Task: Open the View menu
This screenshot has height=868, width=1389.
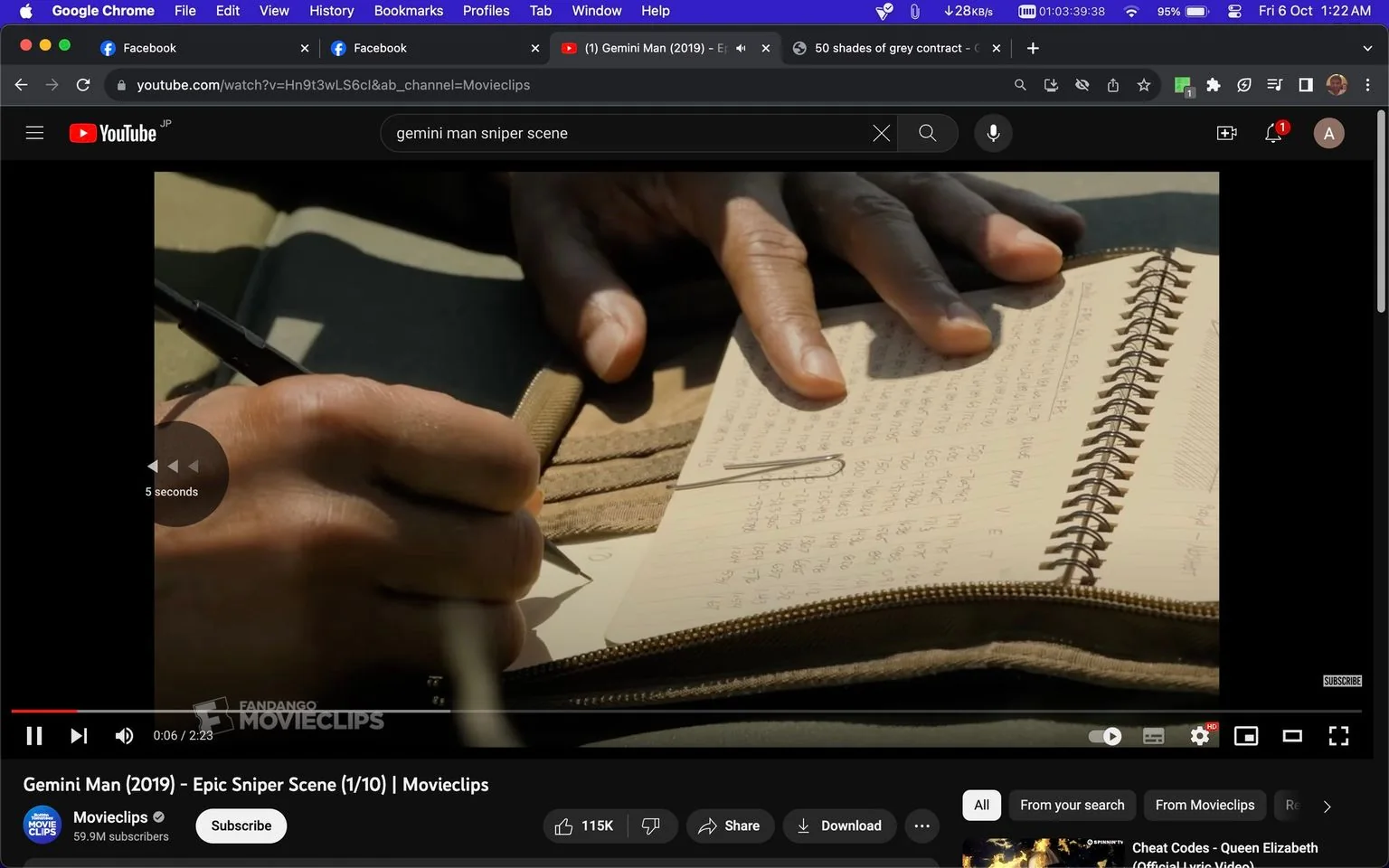Action: 274,11
